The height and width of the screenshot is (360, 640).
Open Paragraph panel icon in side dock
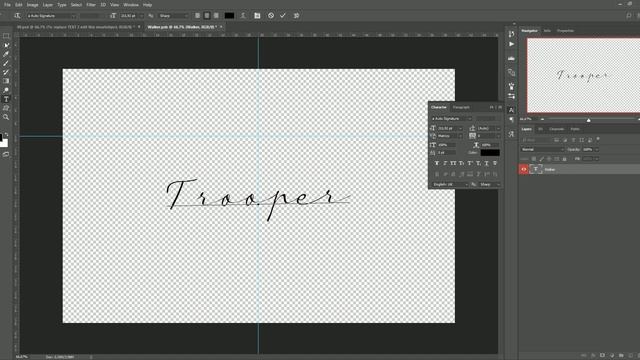pos(511,120)
